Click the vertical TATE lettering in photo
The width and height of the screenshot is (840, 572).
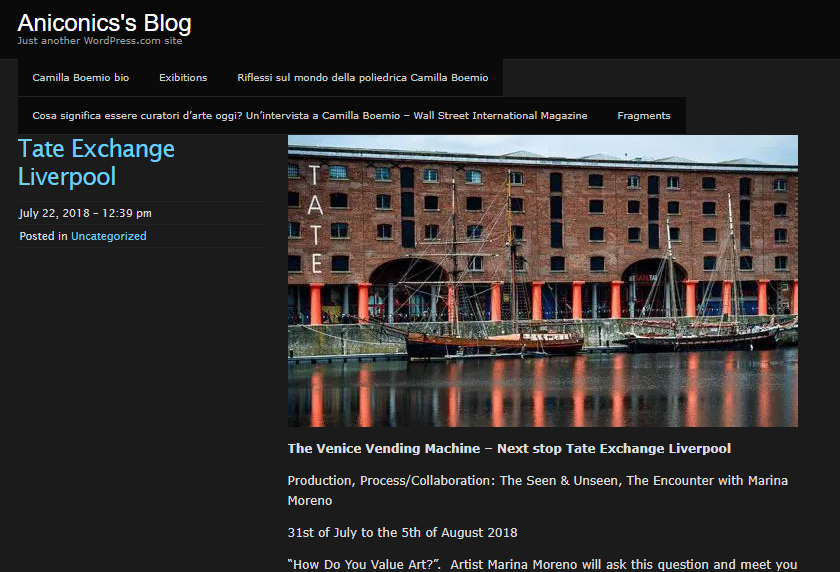(x=316, y=220)
